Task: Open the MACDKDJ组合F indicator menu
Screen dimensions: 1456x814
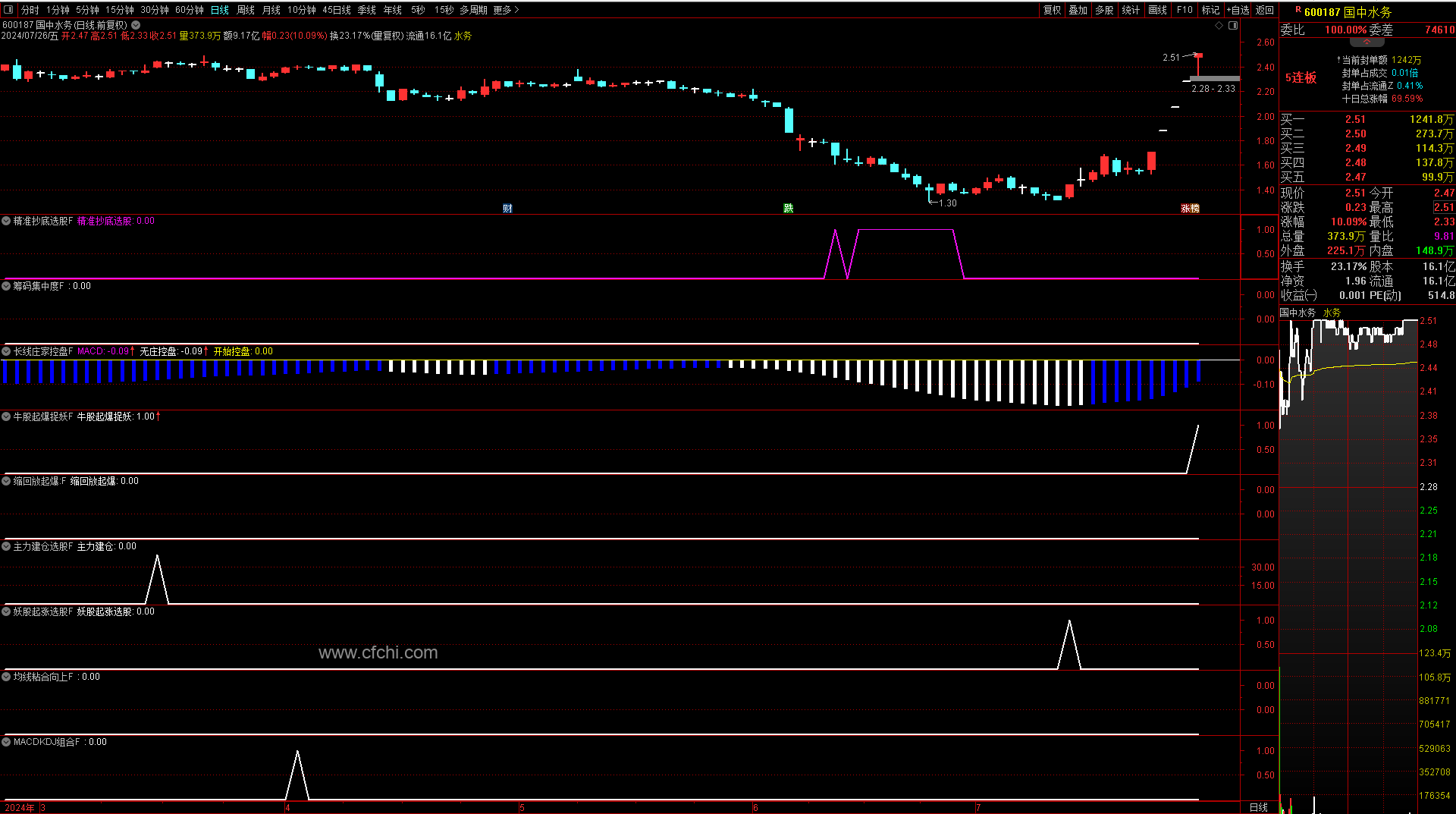Action: (6, 743)
